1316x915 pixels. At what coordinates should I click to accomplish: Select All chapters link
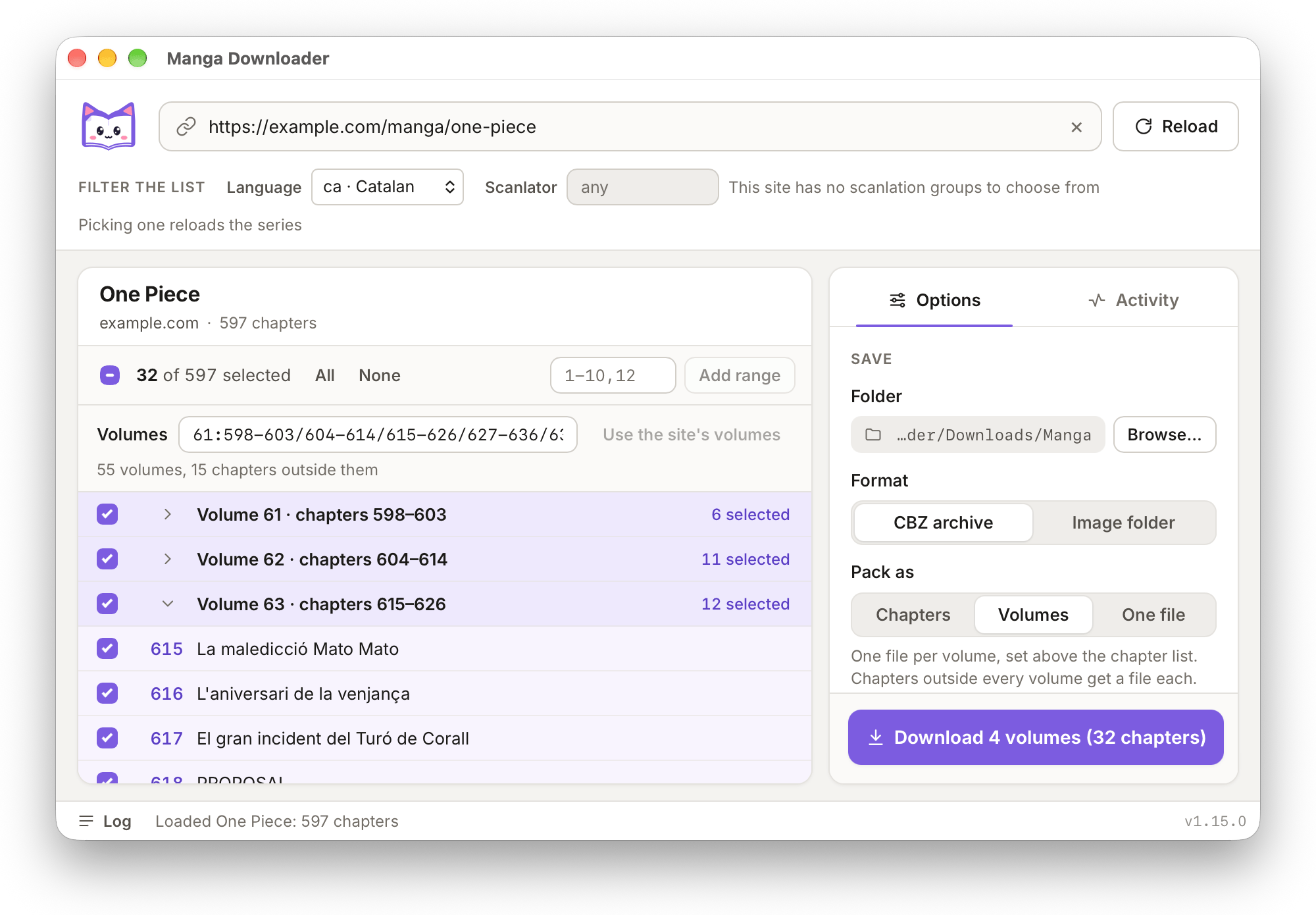(324, 375)
